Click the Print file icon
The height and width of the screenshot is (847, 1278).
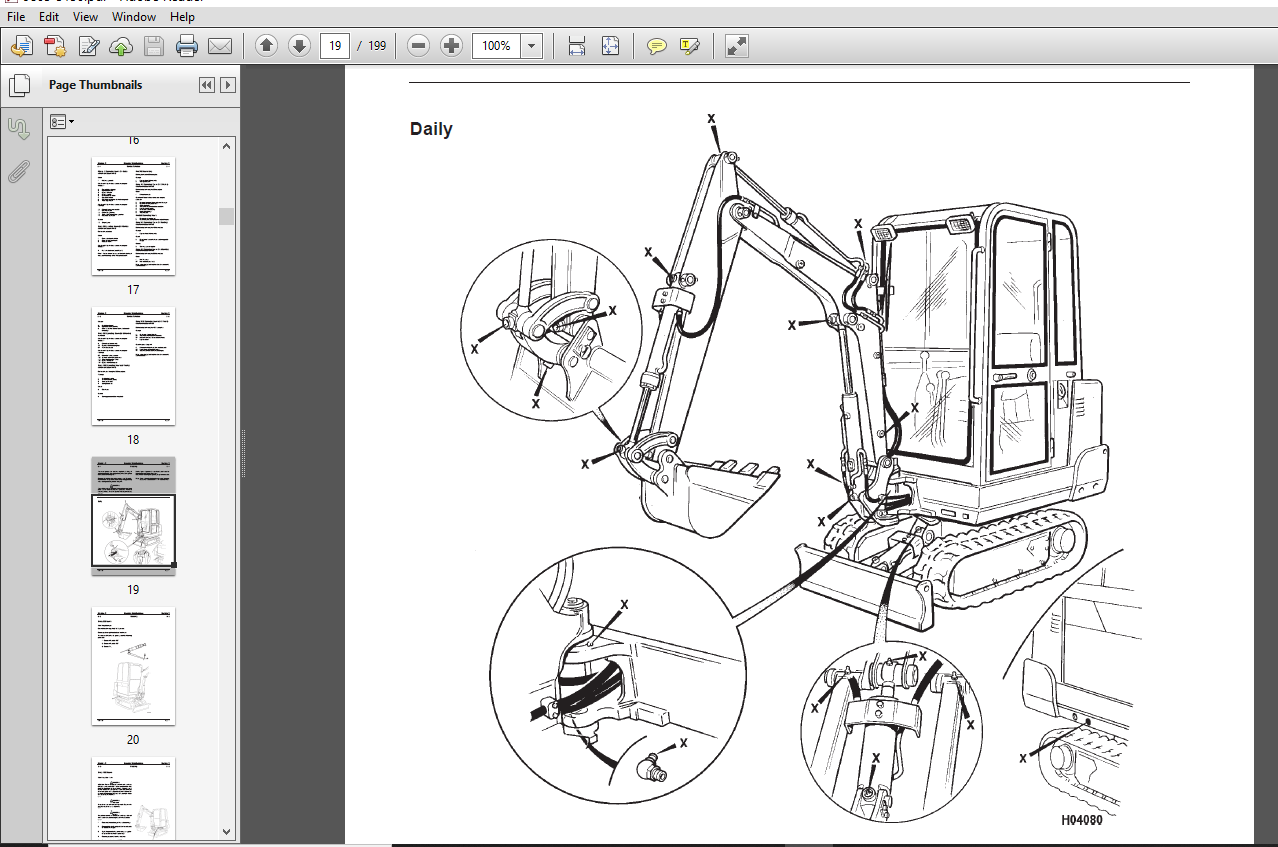187,46
